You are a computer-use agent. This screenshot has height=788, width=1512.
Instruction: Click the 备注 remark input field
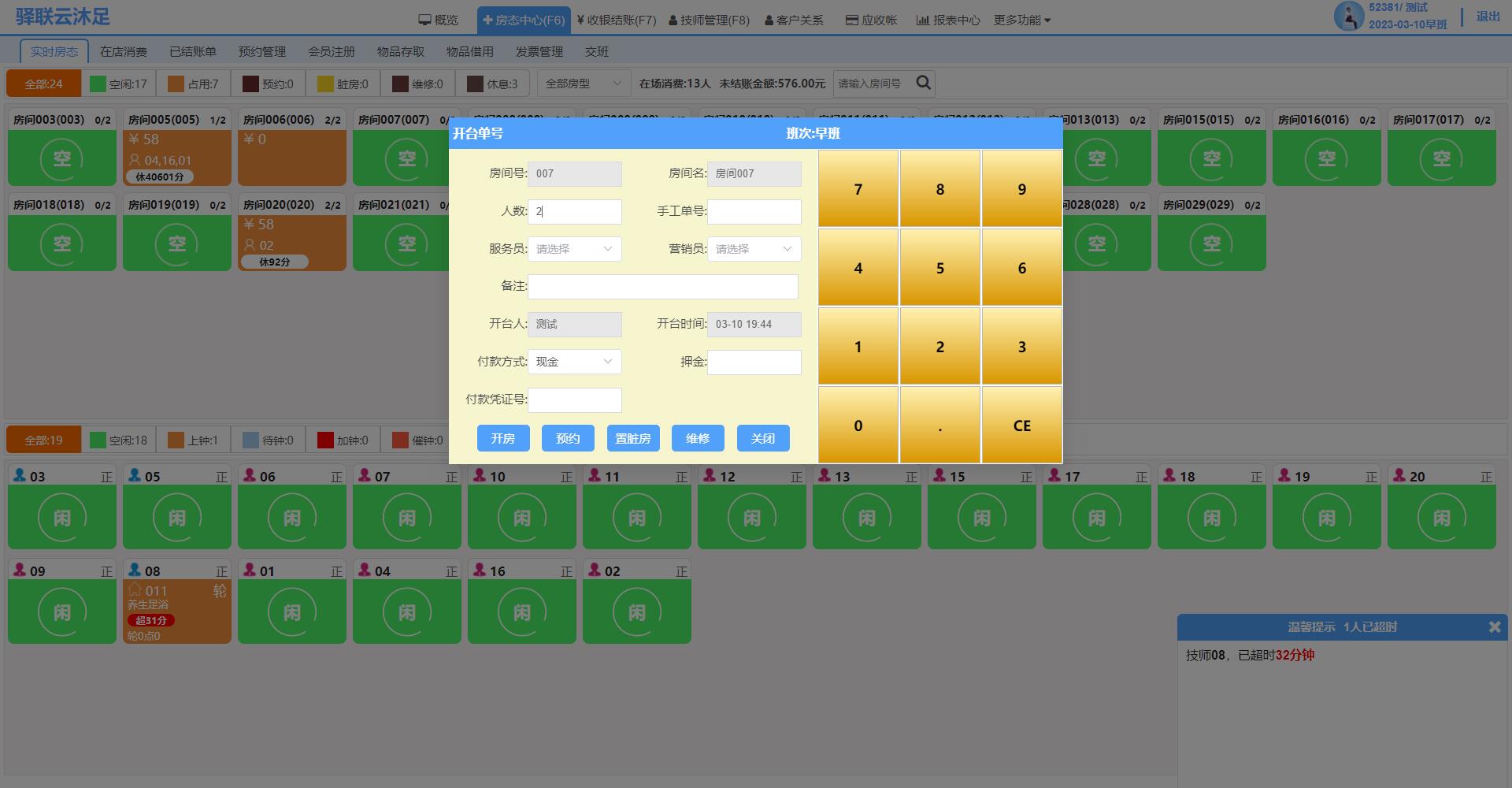tap(662, 287)
